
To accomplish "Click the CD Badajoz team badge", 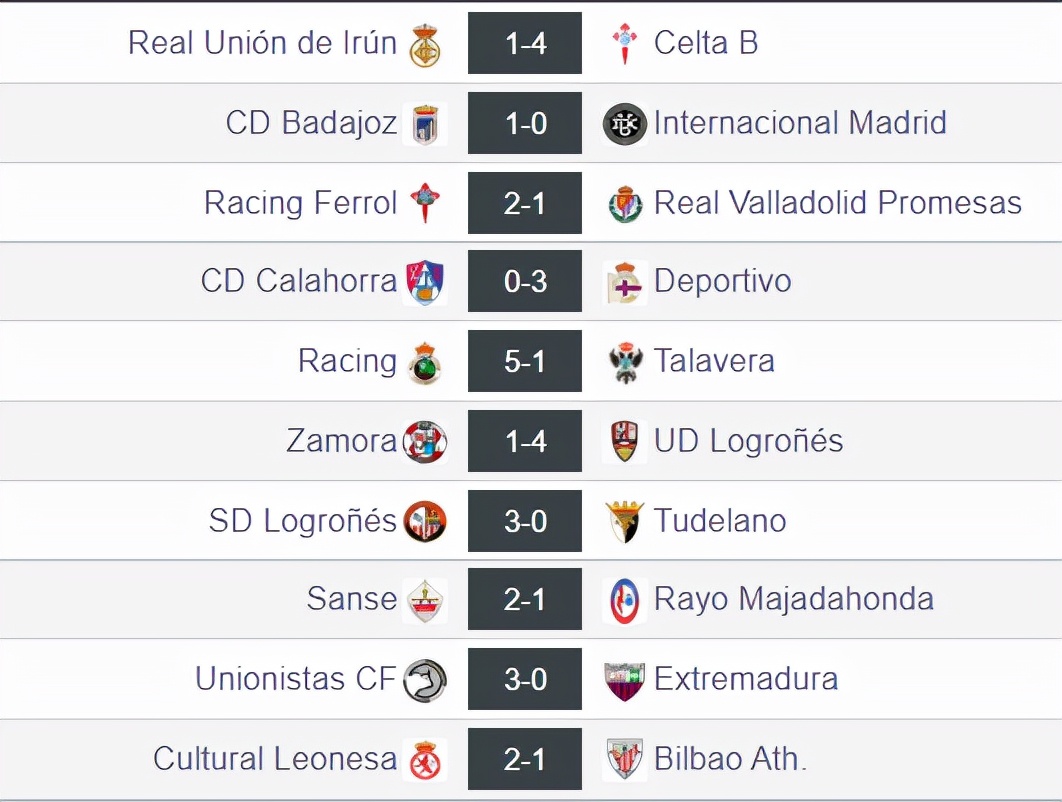I will point(425,124).
